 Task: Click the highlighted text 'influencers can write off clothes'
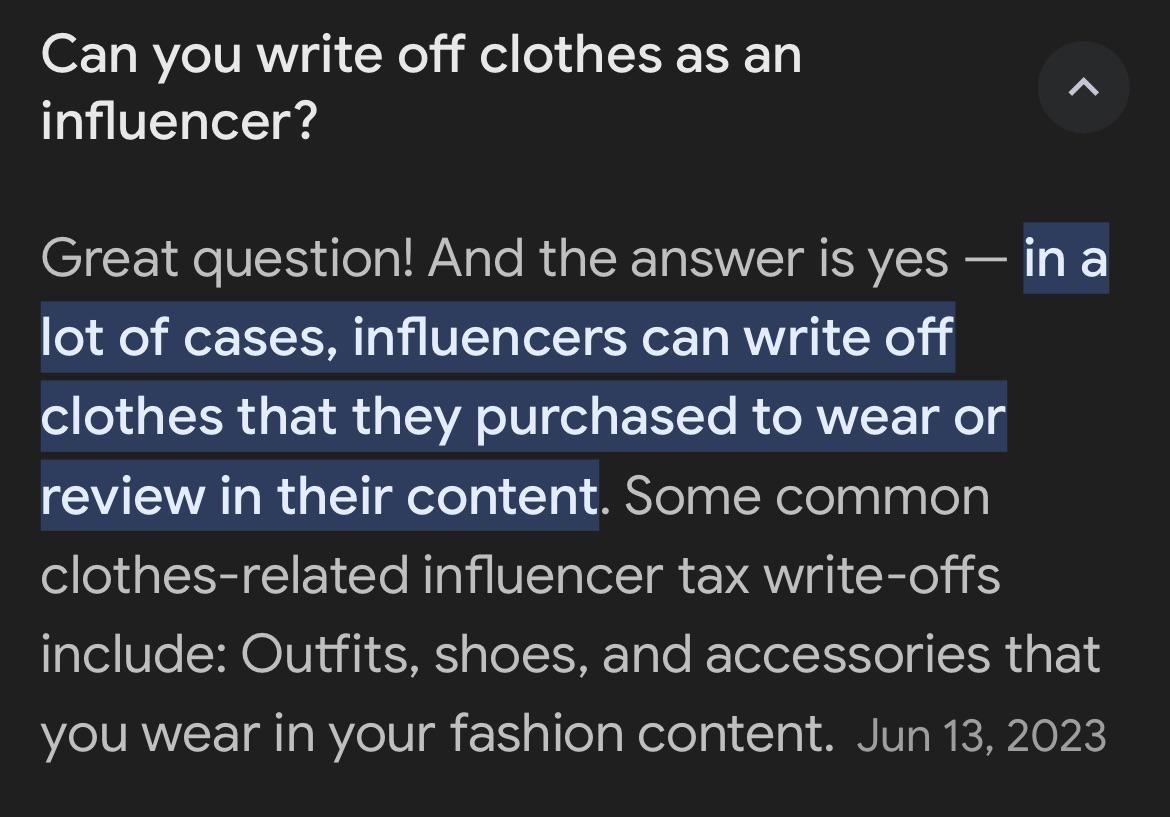pyautogui.click(x=650, y=338)
